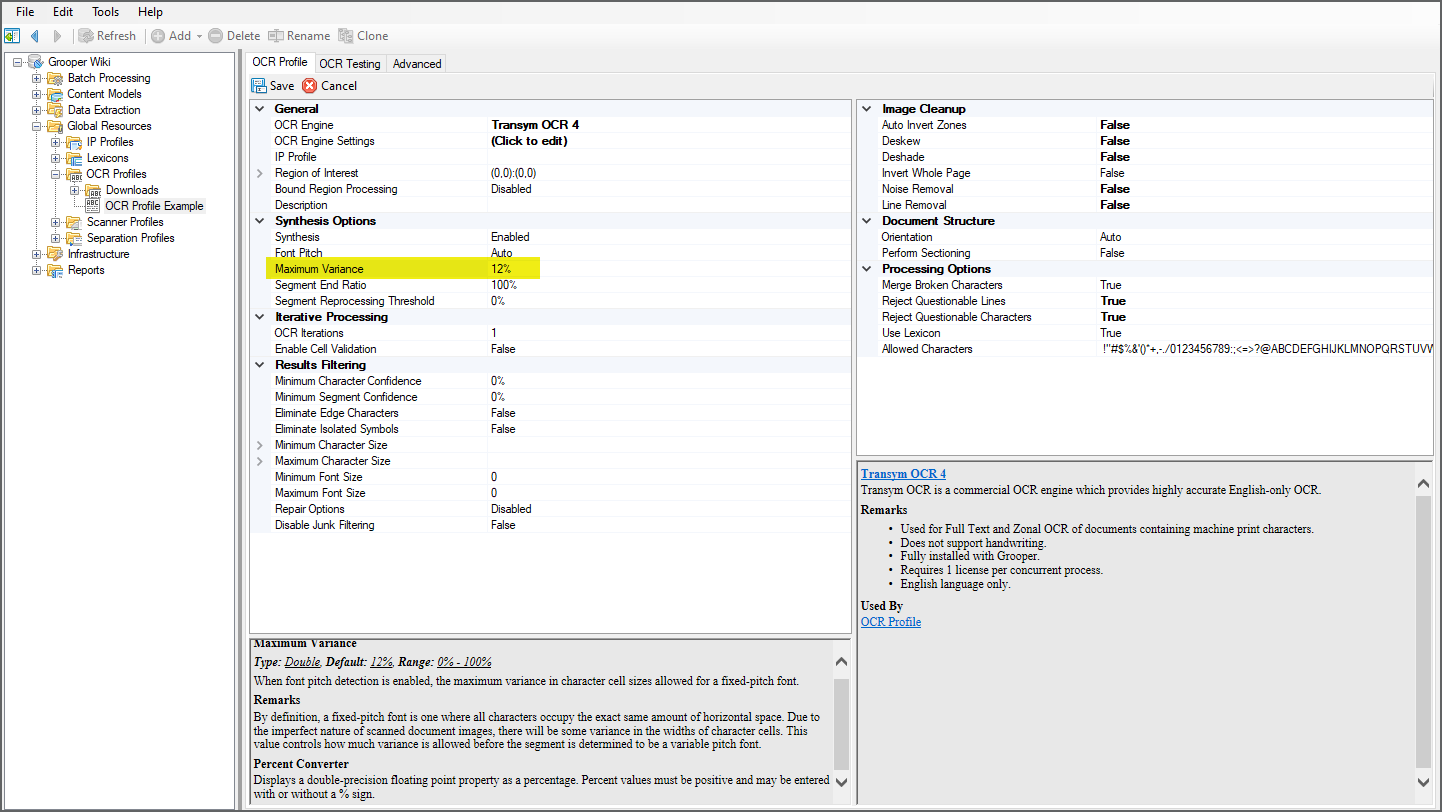Open the Add dropdown arrow
Viewport: 1442px width, 812px height.
[x=199, y=36]
